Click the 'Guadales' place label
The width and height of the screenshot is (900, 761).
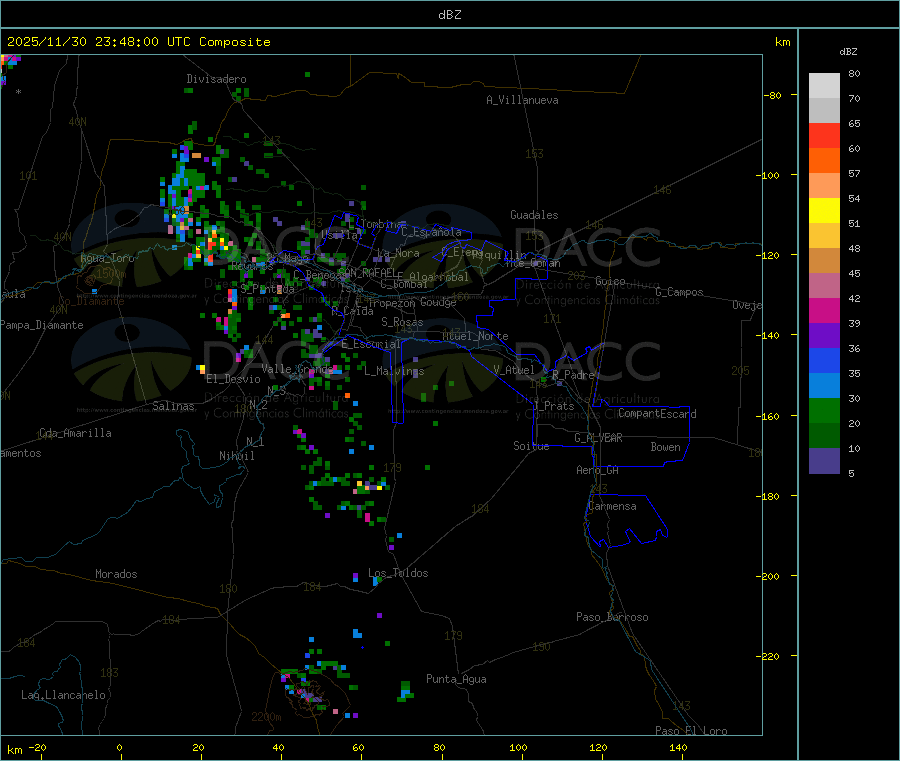(534, 215)
